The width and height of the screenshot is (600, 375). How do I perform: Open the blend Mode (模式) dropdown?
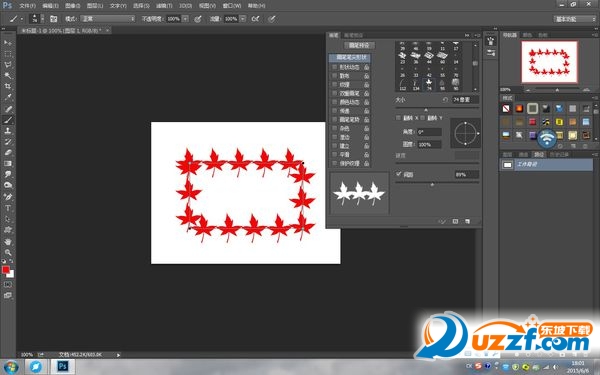pyautogui.click(x=108, y=18)
